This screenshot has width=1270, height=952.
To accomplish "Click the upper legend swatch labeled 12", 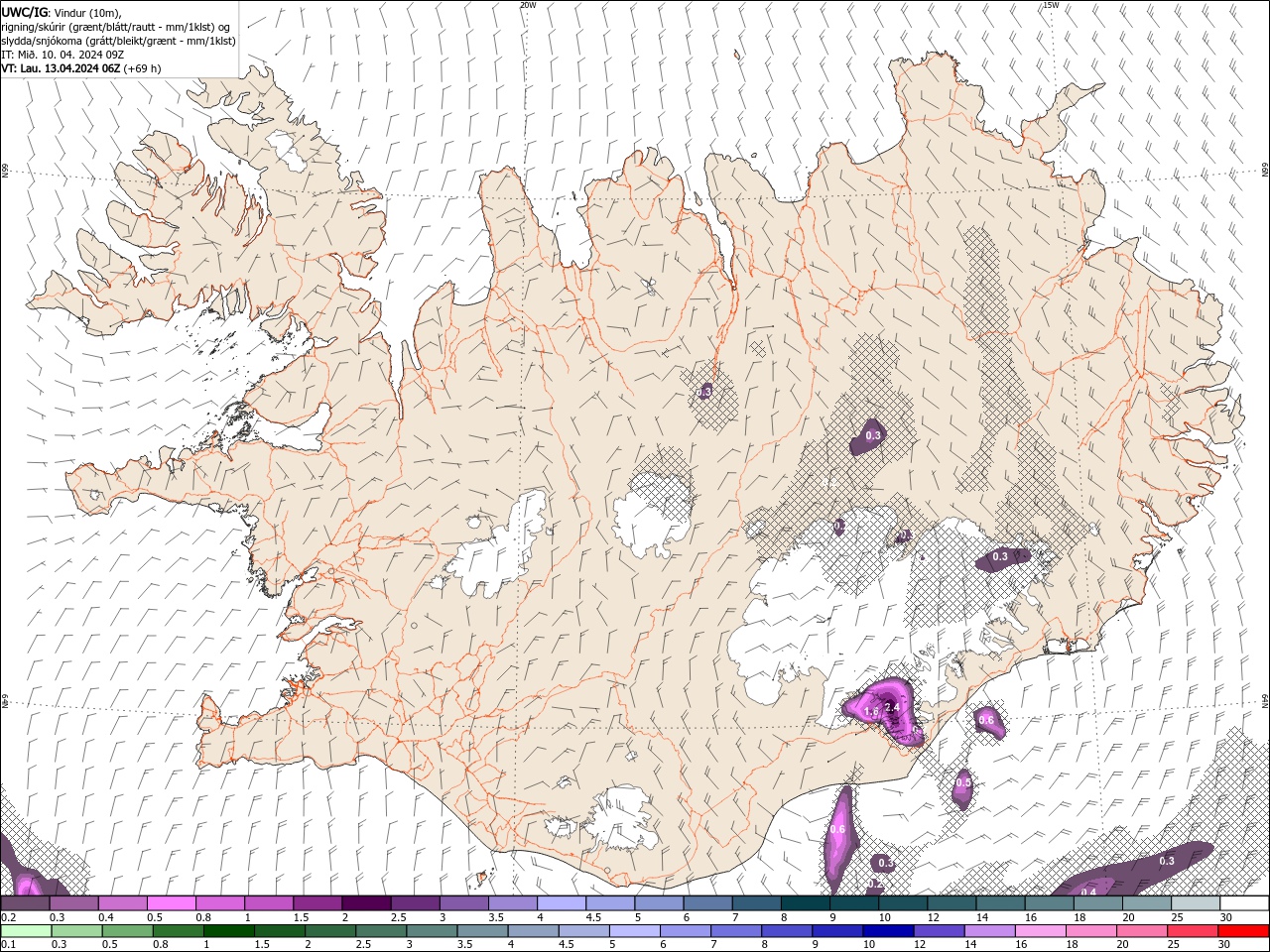I will click(x=951, y=903).
